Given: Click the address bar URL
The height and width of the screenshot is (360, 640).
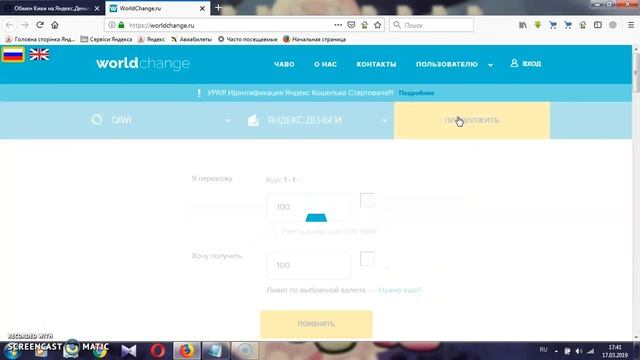Looking at the screenshot, I should 162,25.
